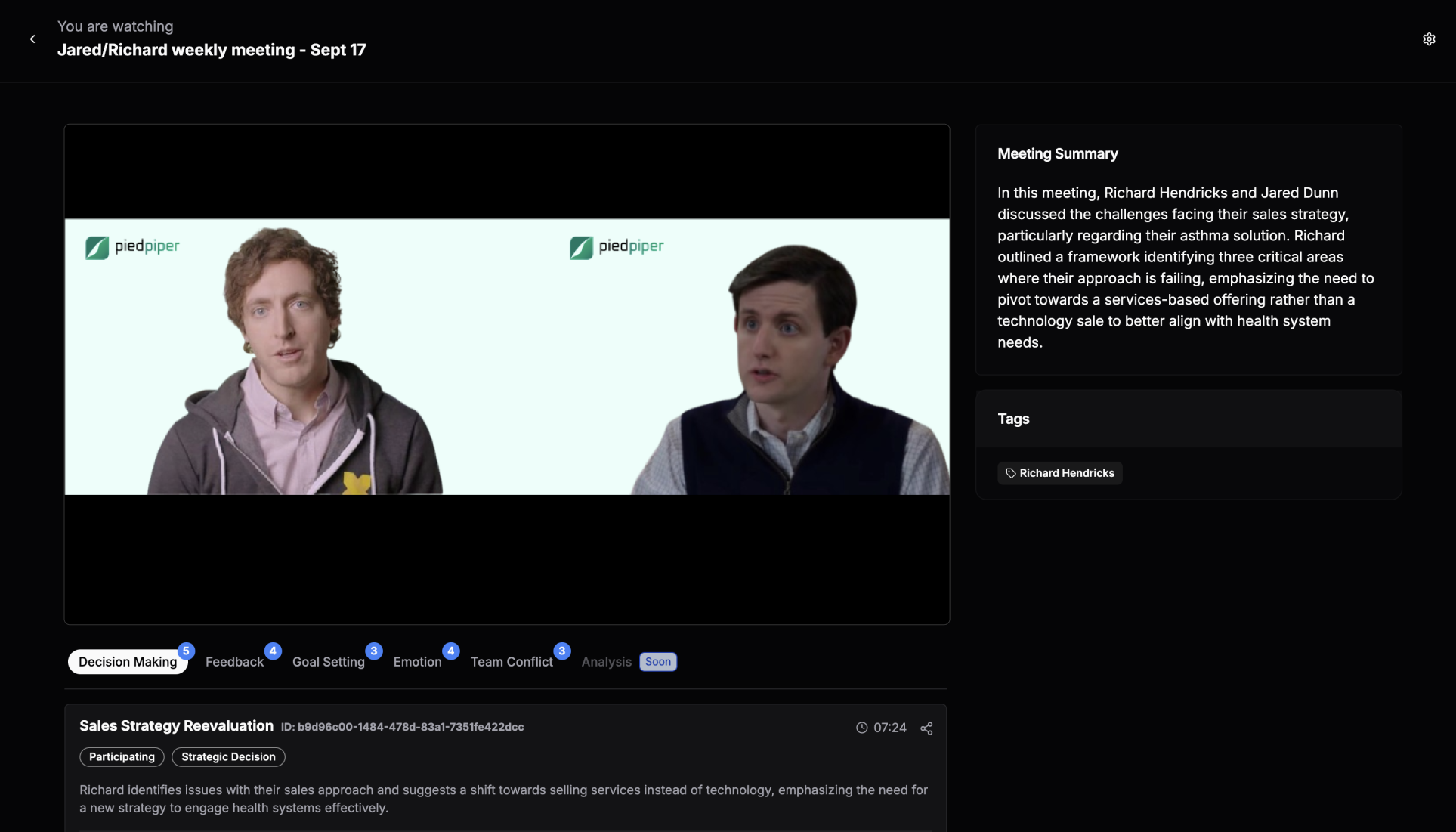
Task: Click the disabled Analysis tab
Action: (607, 662)
